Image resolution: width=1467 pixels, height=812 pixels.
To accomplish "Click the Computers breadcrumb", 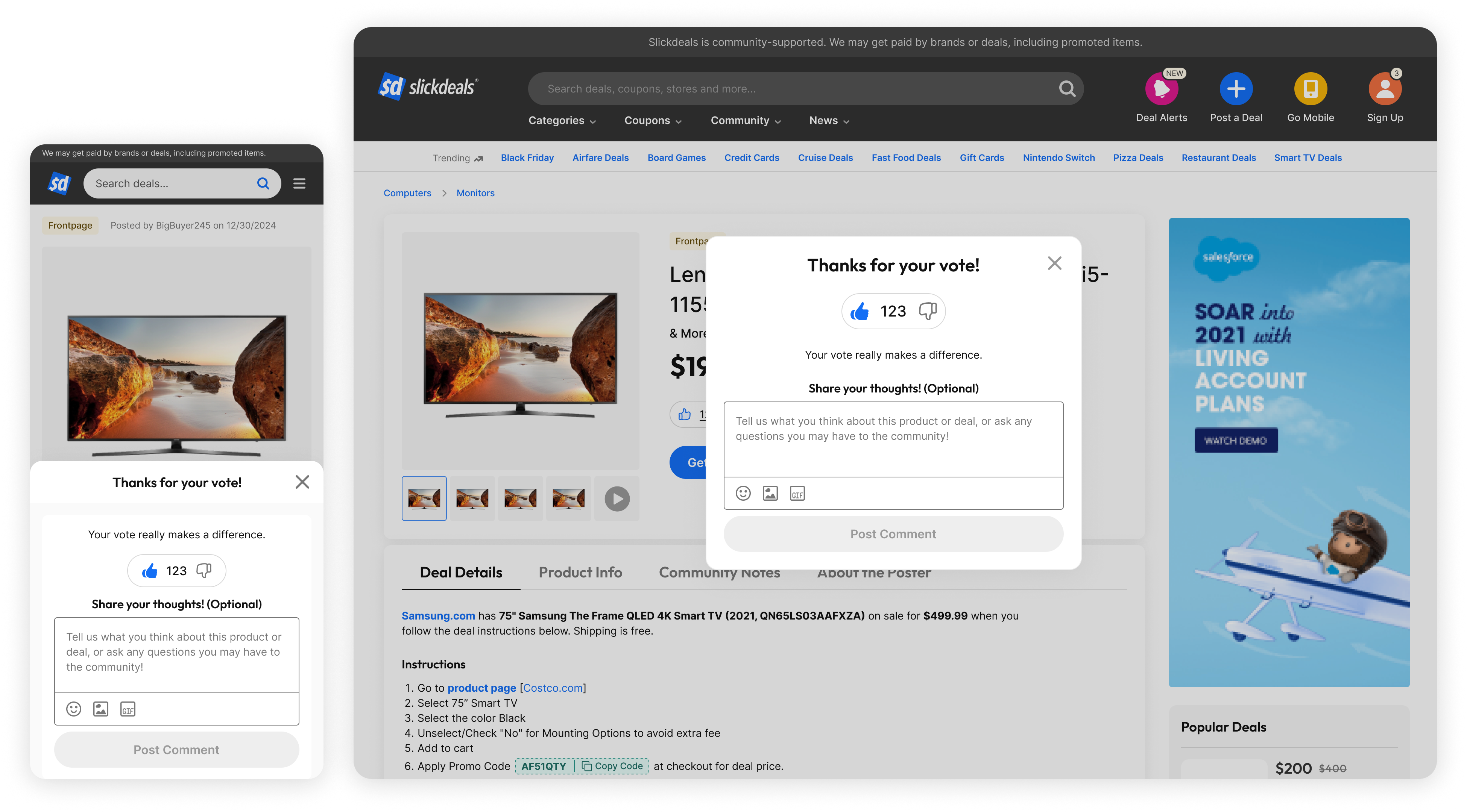I will point(407,193).
